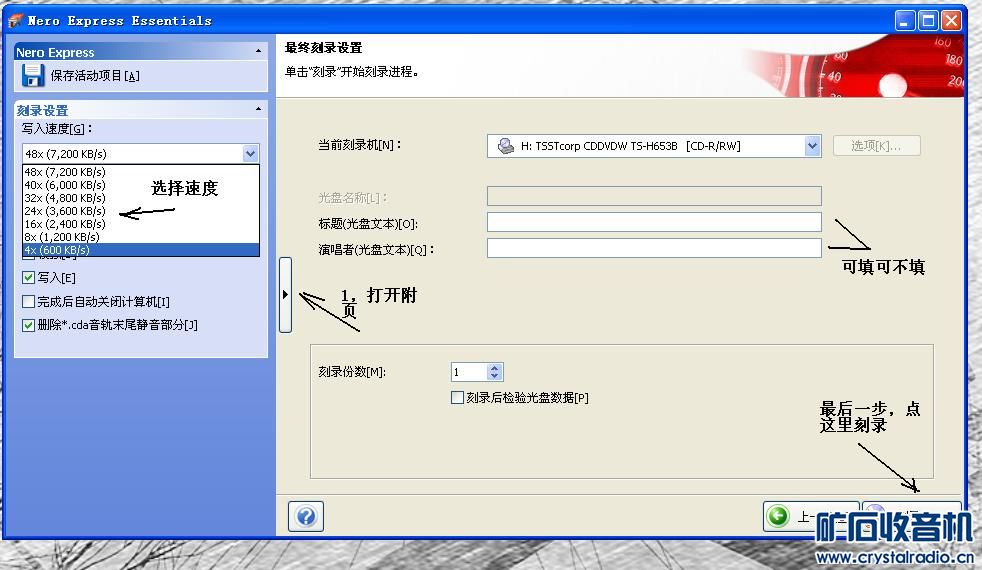
Task: Choose 8x (1,200 KB/s) write speed
Action: pyautogui.click(x=141, y=237)
